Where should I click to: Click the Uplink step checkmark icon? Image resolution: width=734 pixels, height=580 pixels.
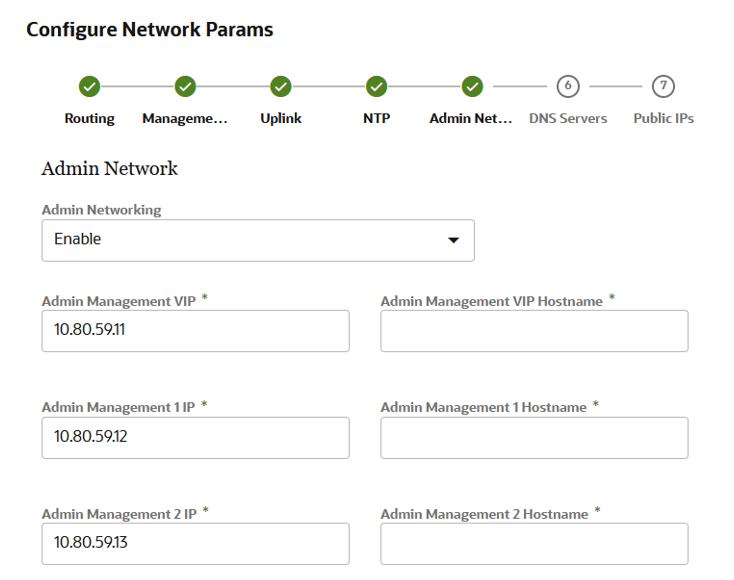point(281,87)
